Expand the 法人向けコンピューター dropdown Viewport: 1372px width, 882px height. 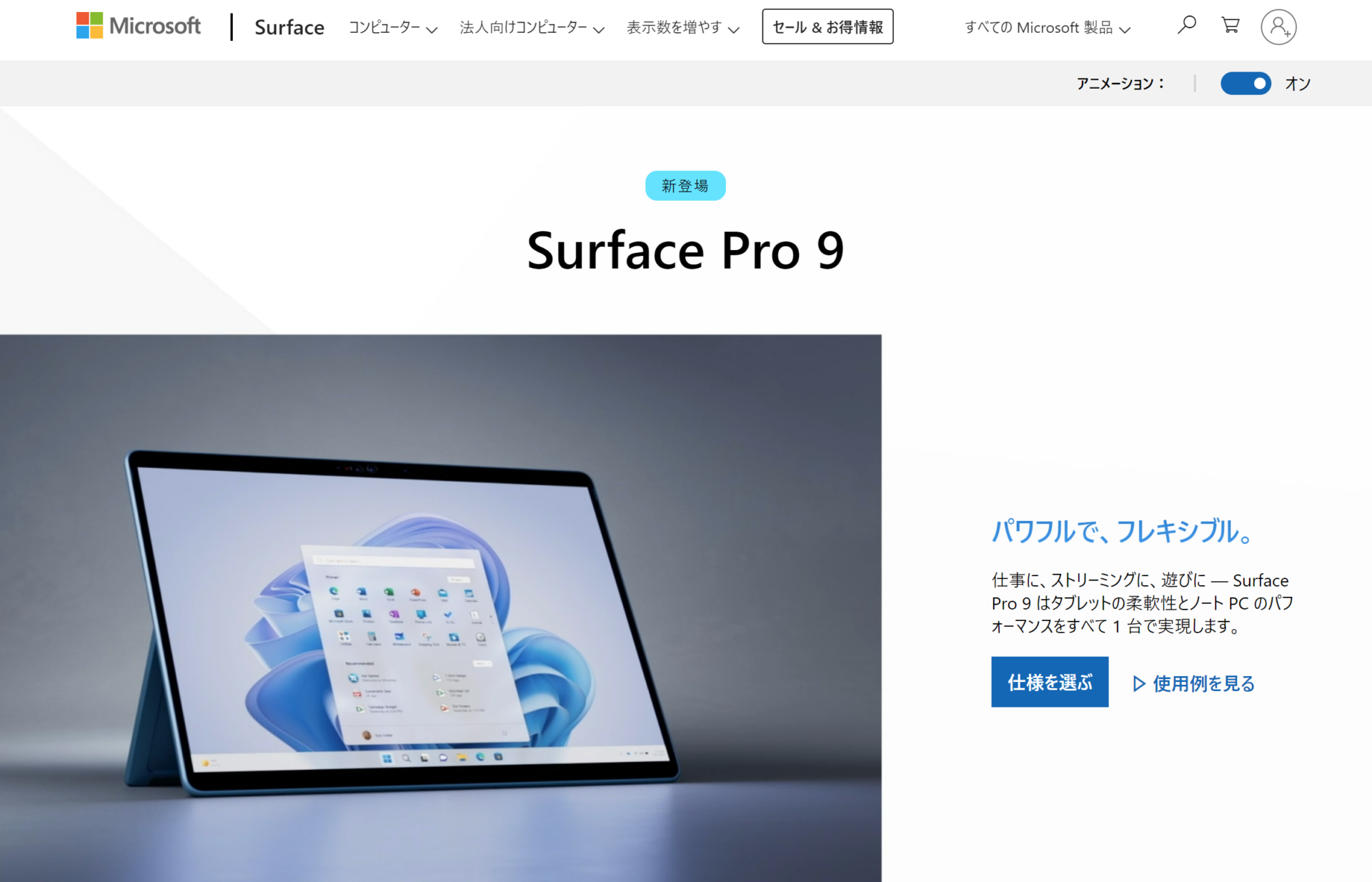(532, 28)
